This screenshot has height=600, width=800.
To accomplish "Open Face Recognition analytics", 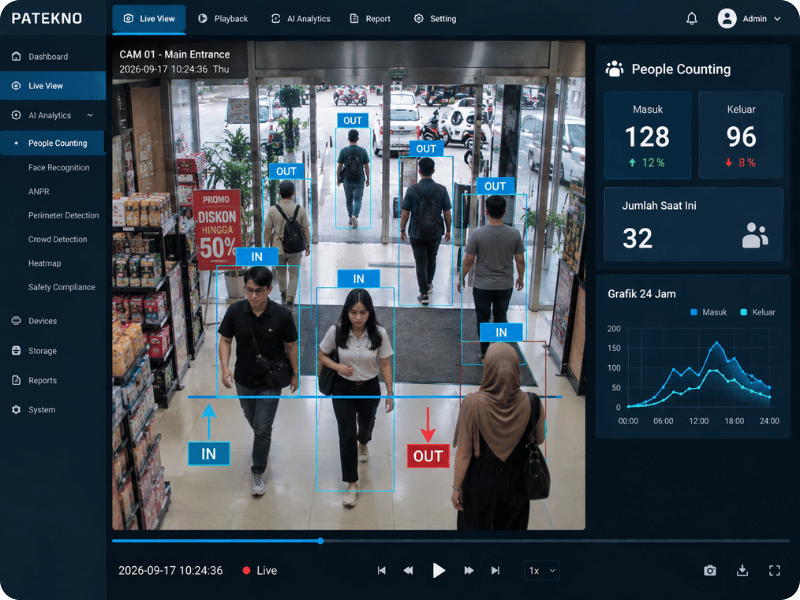I will coord(59,167).
